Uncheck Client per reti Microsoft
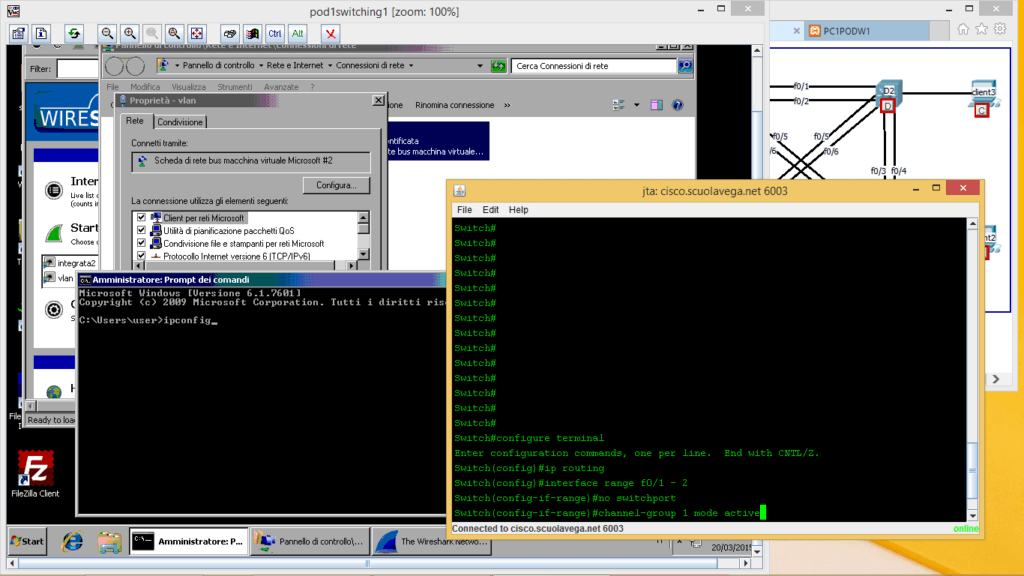 click(141, 217)
